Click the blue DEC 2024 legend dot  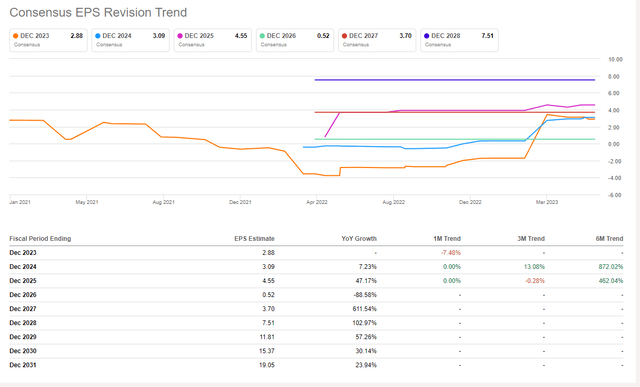[x=98, y=36]
